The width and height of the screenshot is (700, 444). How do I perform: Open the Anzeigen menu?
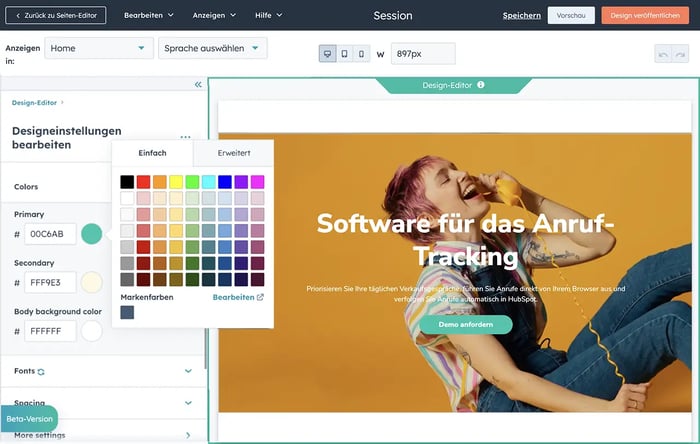coord(214,15)
